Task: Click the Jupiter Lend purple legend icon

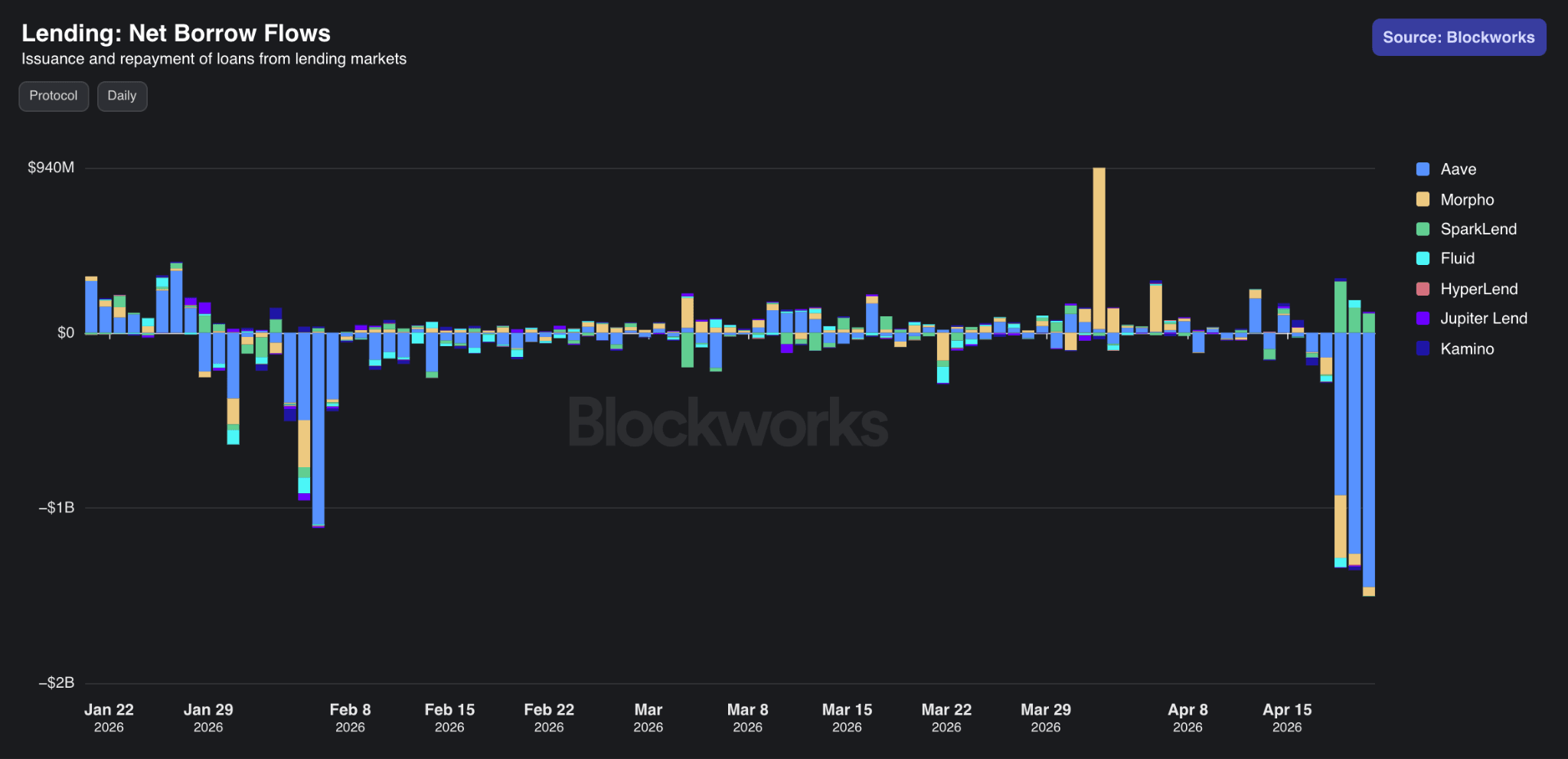Action: click(x=1423, y=319)
